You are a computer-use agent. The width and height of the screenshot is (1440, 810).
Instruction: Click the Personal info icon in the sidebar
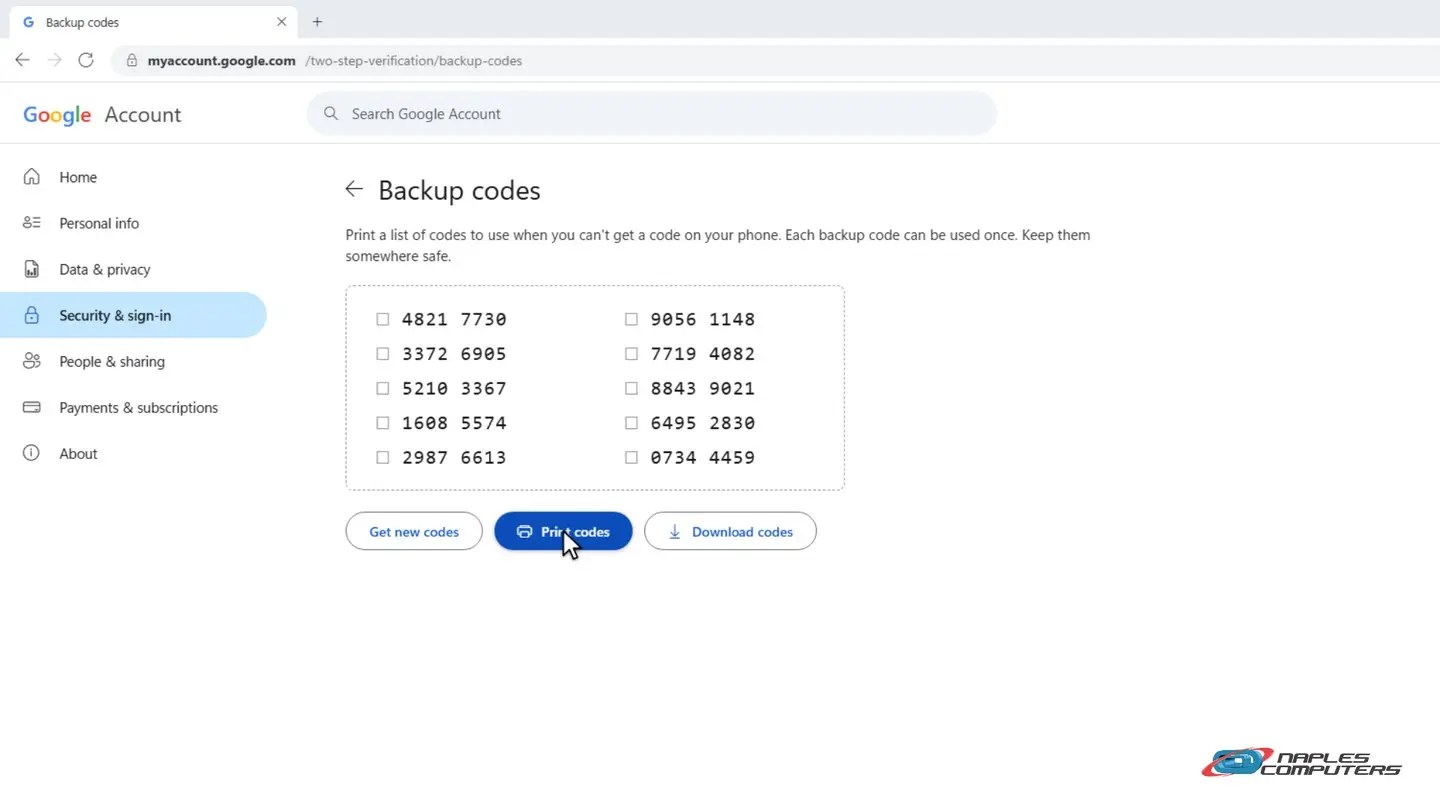[x=32, y=223]
